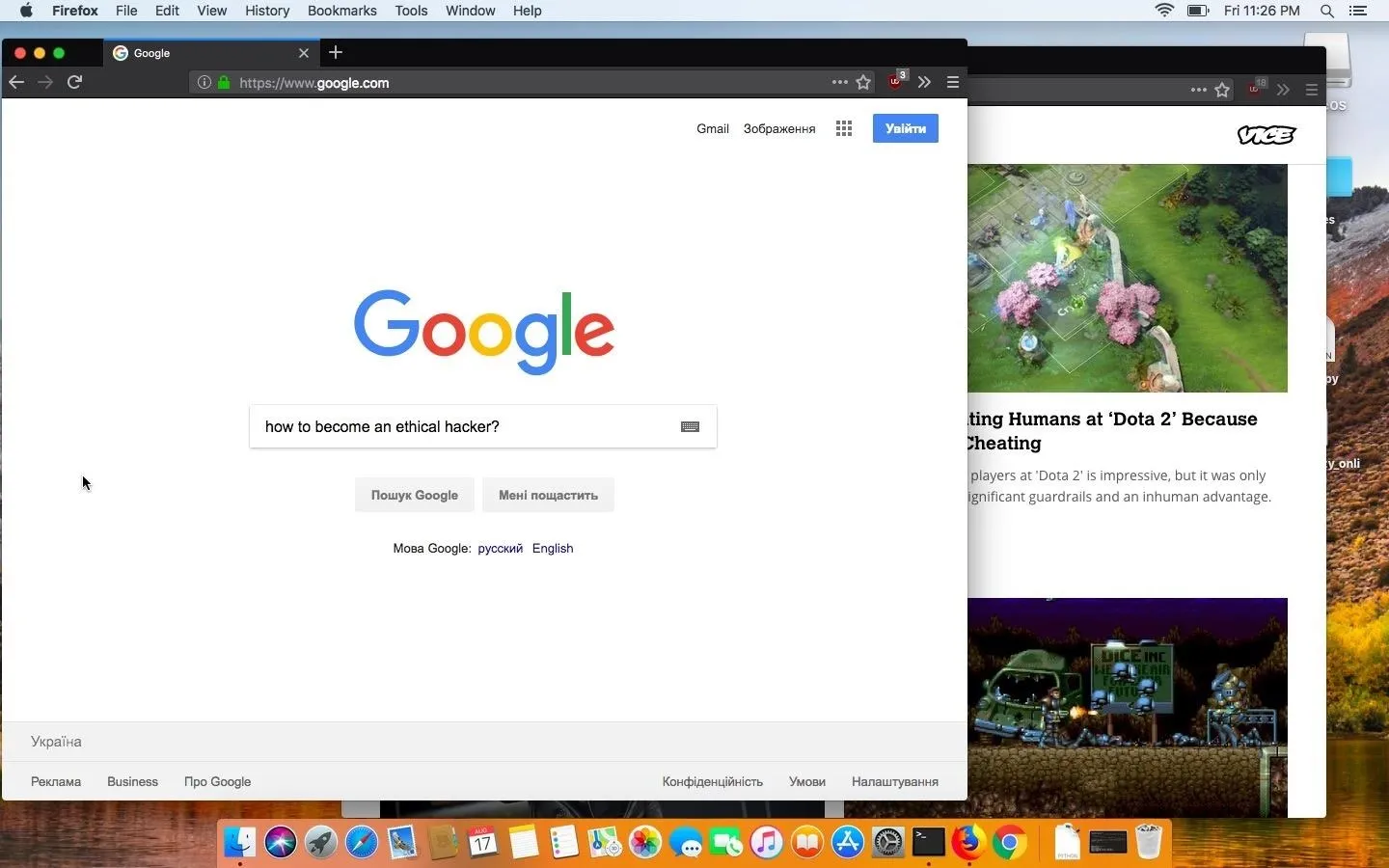Open Photos from the Dock
The image size is (1389, 868).
645,843
